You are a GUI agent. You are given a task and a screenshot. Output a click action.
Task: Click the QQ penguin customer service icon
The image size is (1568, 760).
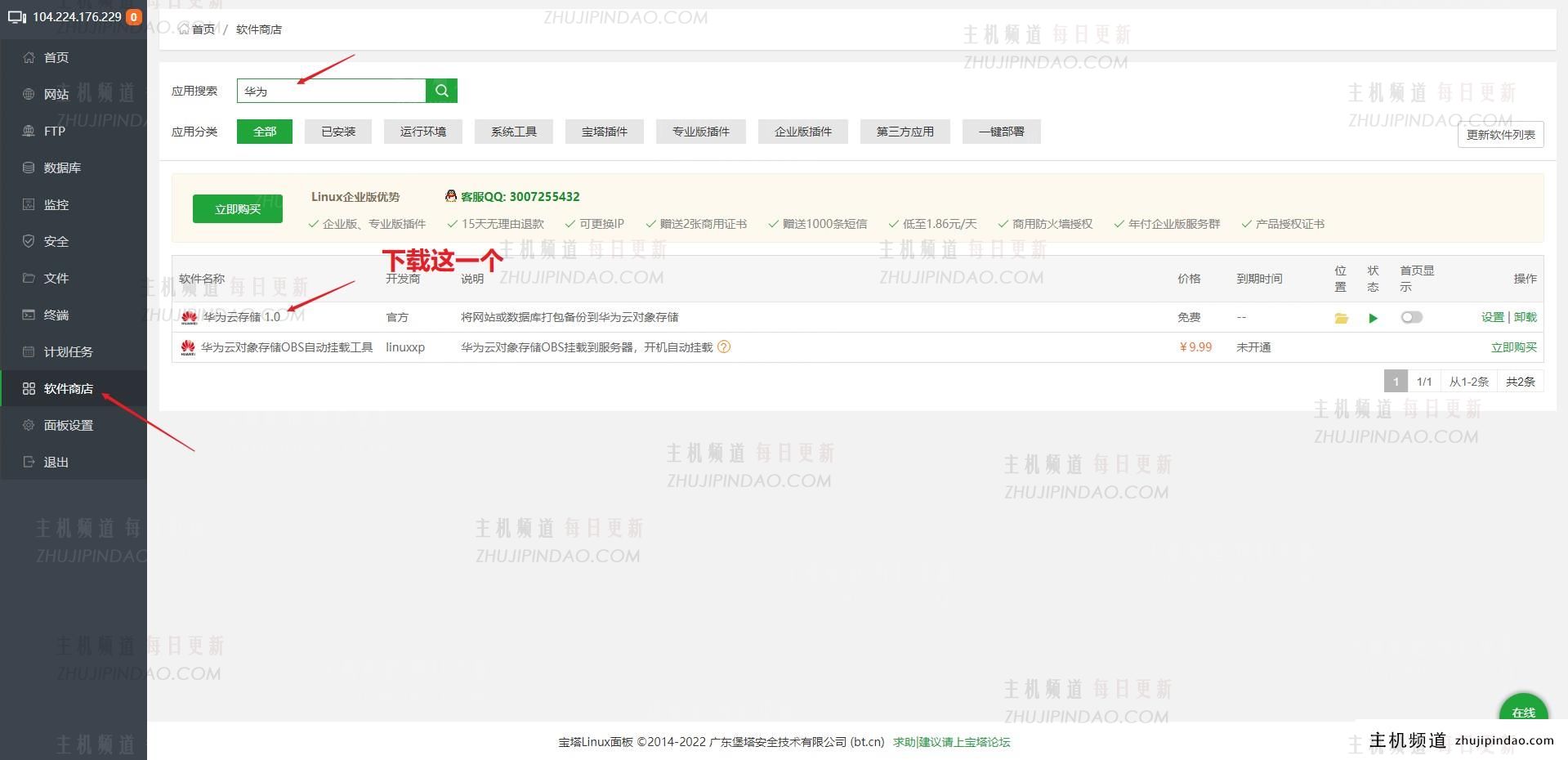(x=450, y=196)
